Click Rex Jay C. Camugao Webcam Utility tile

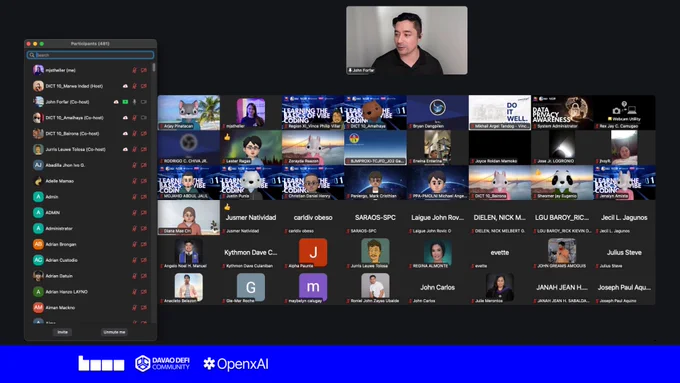pyautogui.click(x=624, y=113)
